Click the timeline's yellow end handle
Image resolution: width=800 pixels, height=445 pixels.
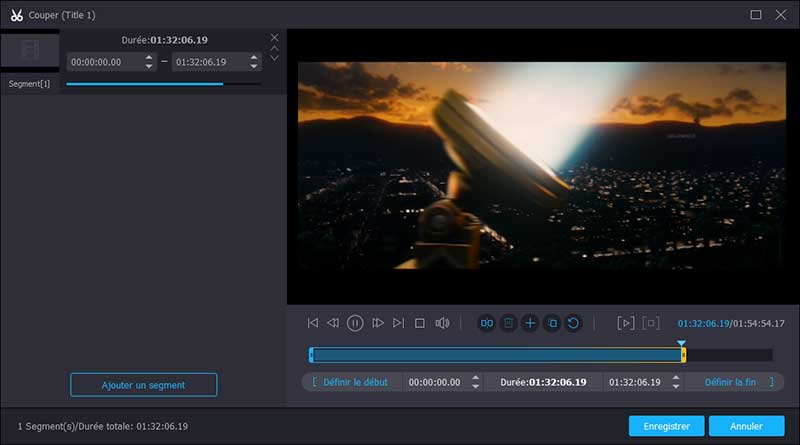coord(683,355)
